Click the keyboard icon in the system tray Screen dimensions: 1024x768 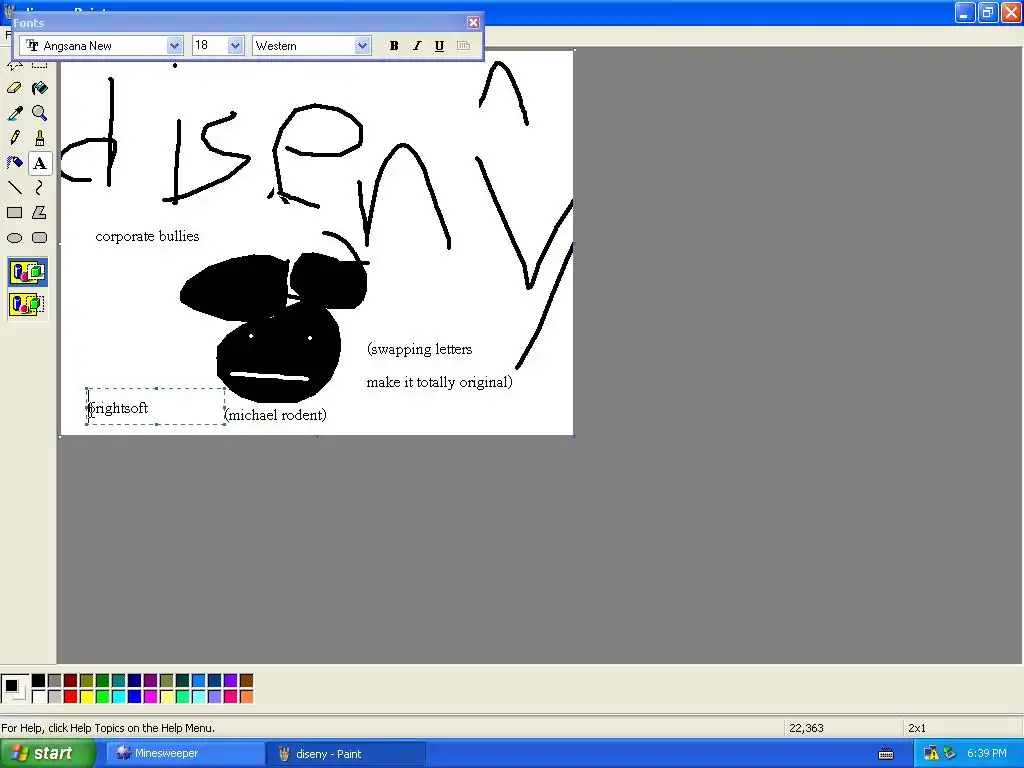click(886, 754)
